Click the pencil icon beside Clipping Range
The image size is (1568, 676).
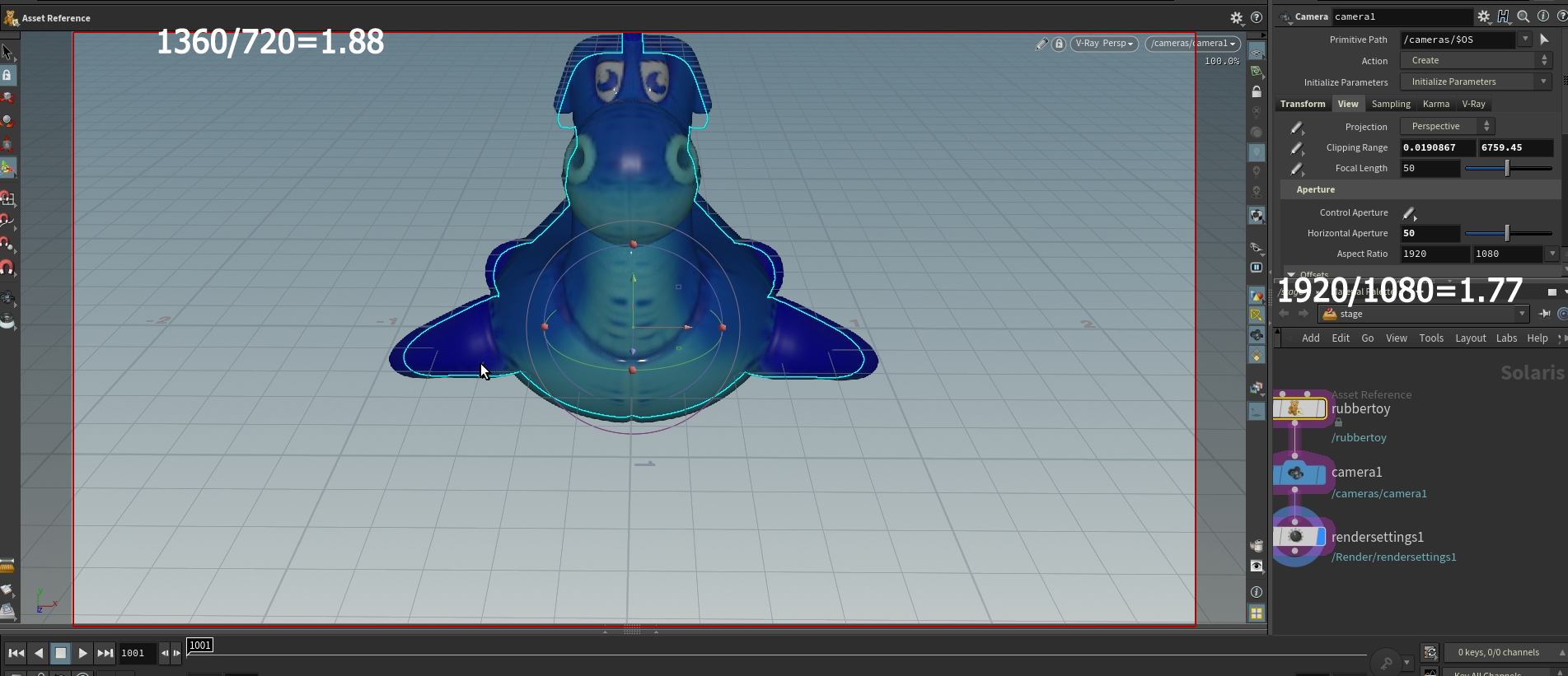(x=1297, y=148)
